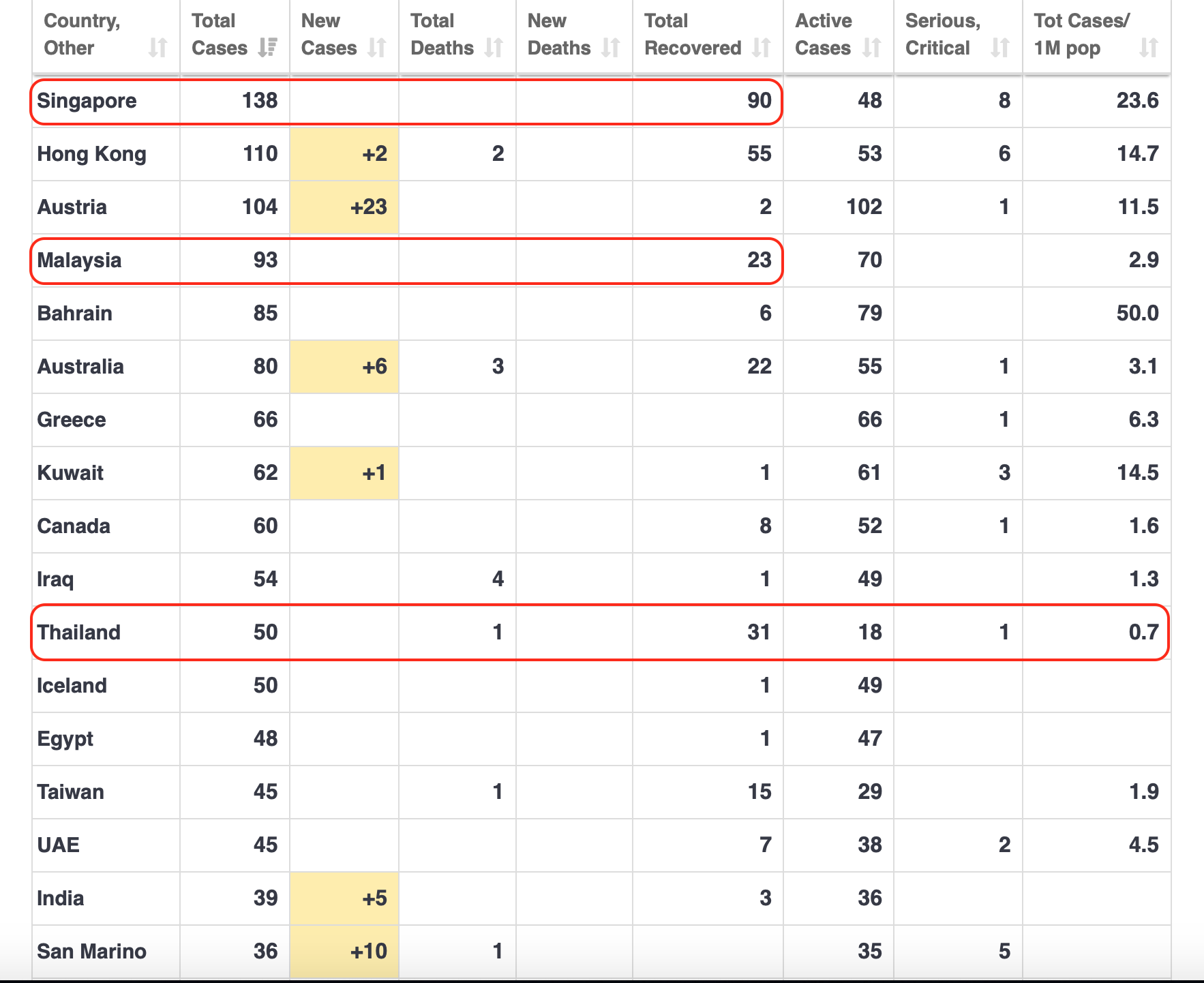Sort by Country, Other column arrows
Image resolution: width=1204 pixels, height=983 pixels.
[x=158, y=48]
